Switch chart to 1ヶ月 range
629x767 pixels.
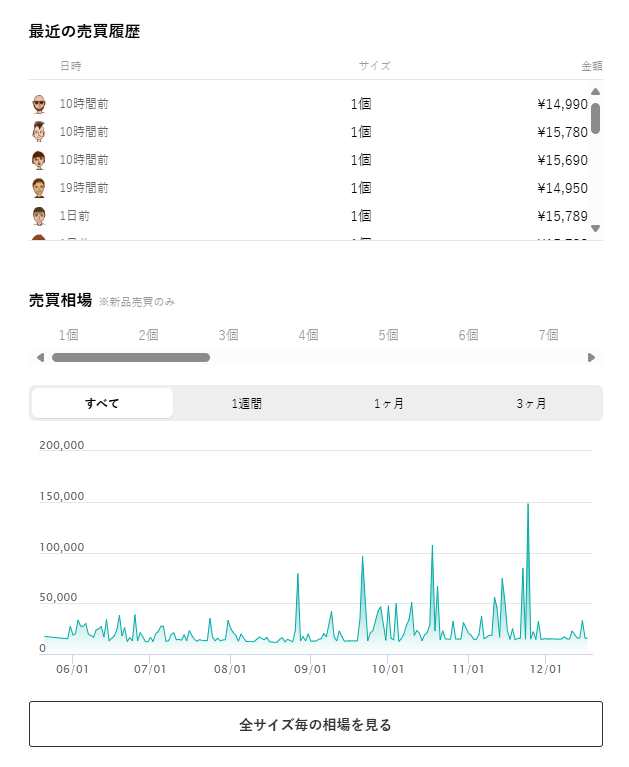tap(389, 403)
